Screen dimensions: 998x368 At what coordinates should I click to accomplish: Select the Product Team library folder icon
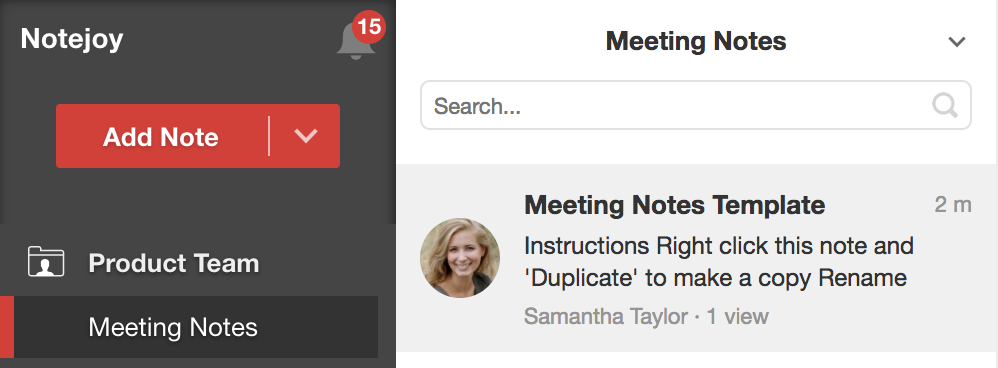point(46,262)
